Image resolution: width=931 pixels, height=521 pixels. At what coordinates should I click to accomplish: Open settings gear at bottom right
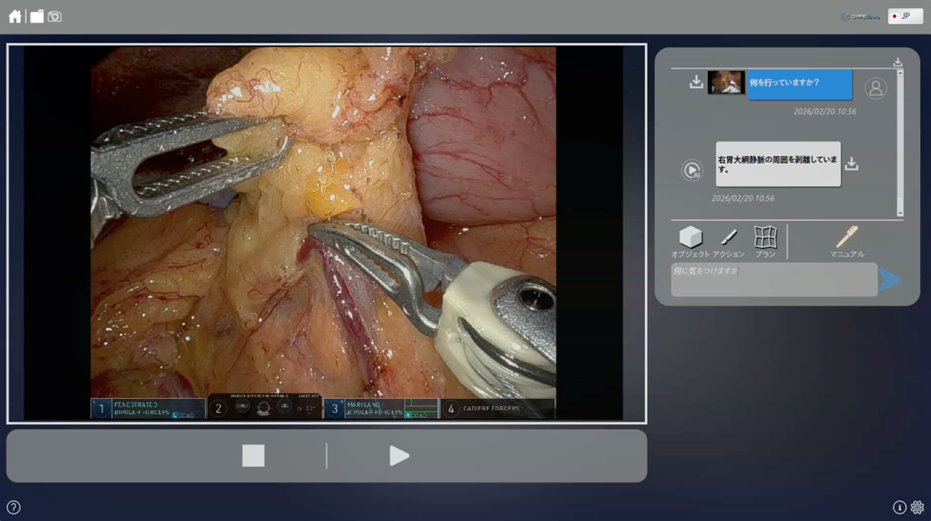click(x=917, y=507)
